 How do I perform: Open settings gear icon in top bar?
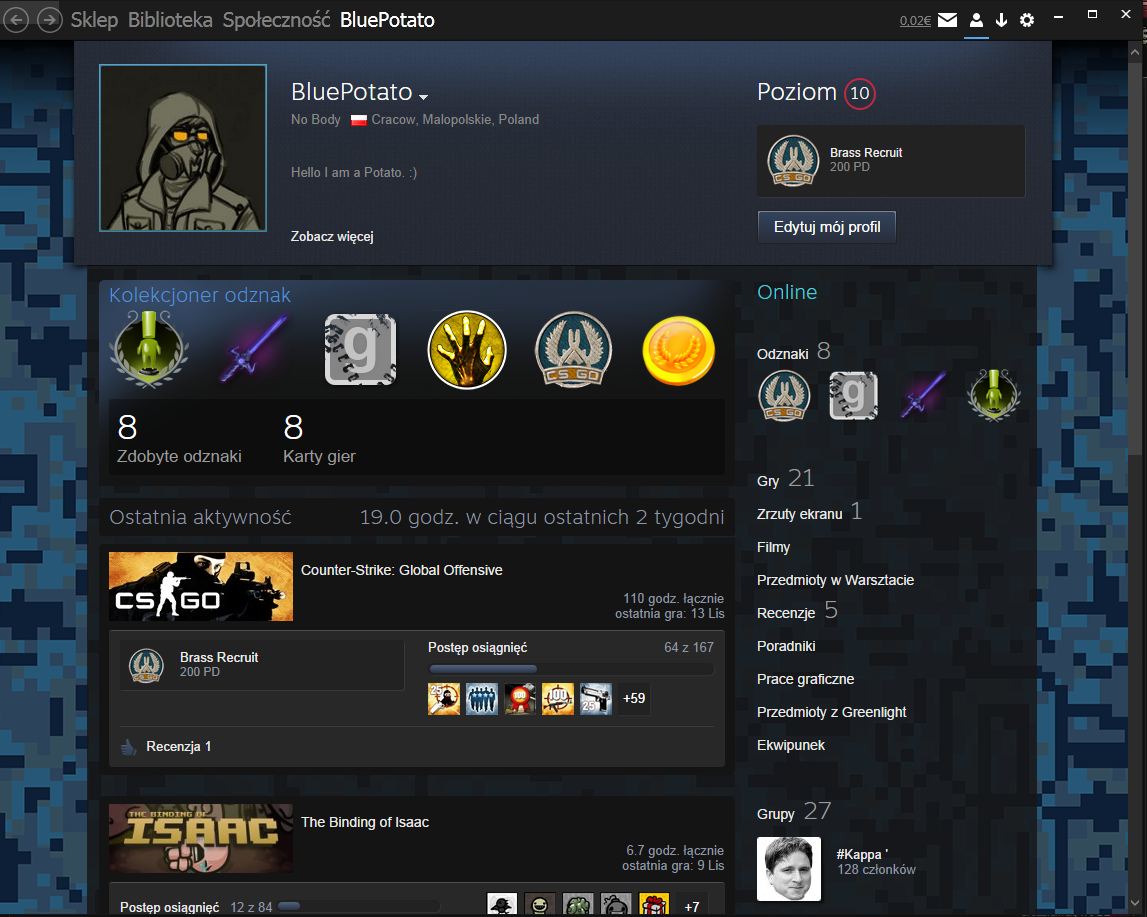coord(1027,20)
